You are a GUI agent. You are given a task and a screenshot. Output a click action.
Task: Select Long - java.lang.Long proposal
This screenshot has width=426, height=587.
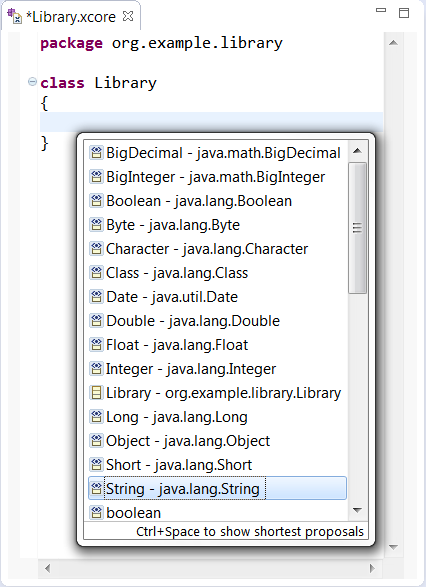pyautogui.click(x=217, y=417)
